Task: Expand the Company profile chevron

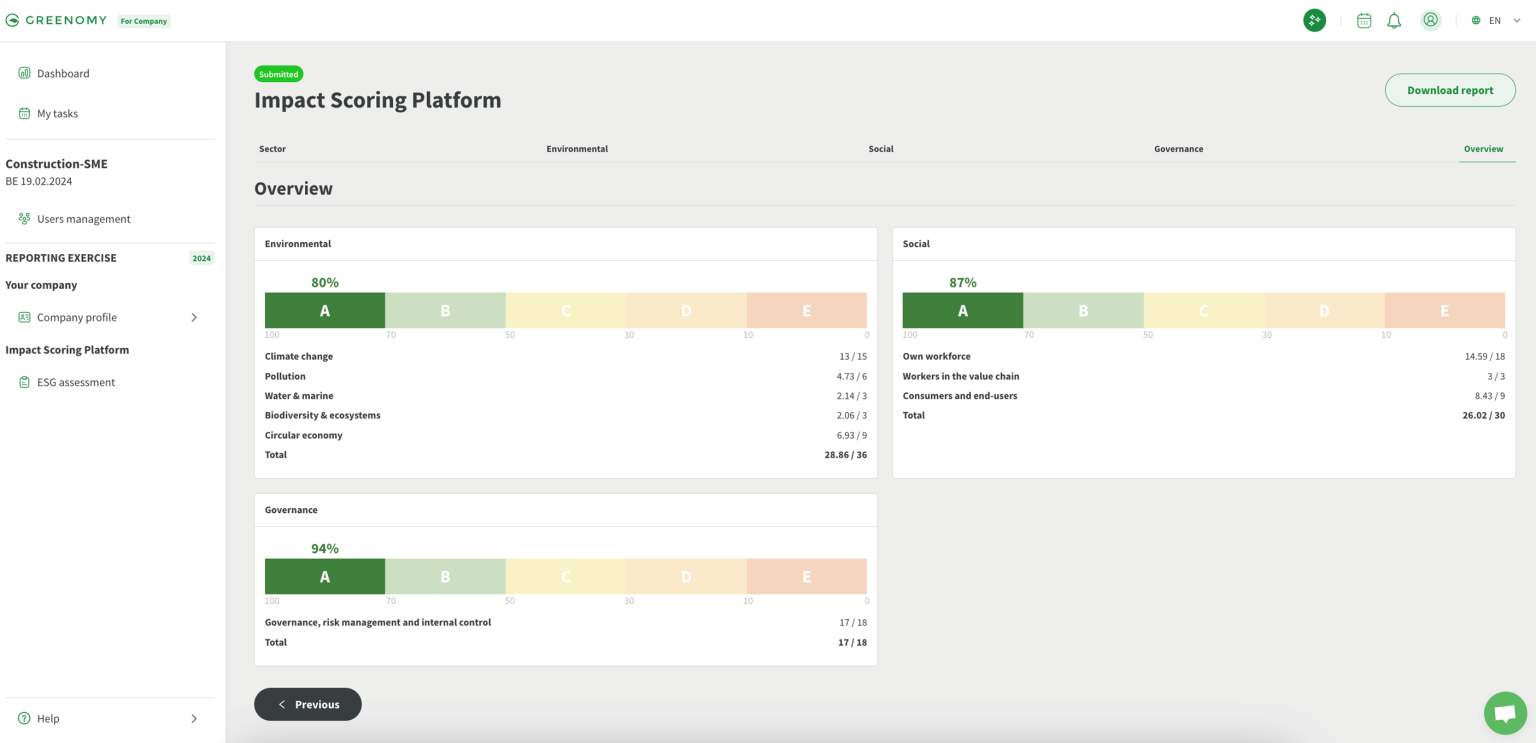Action: point(194,318)
